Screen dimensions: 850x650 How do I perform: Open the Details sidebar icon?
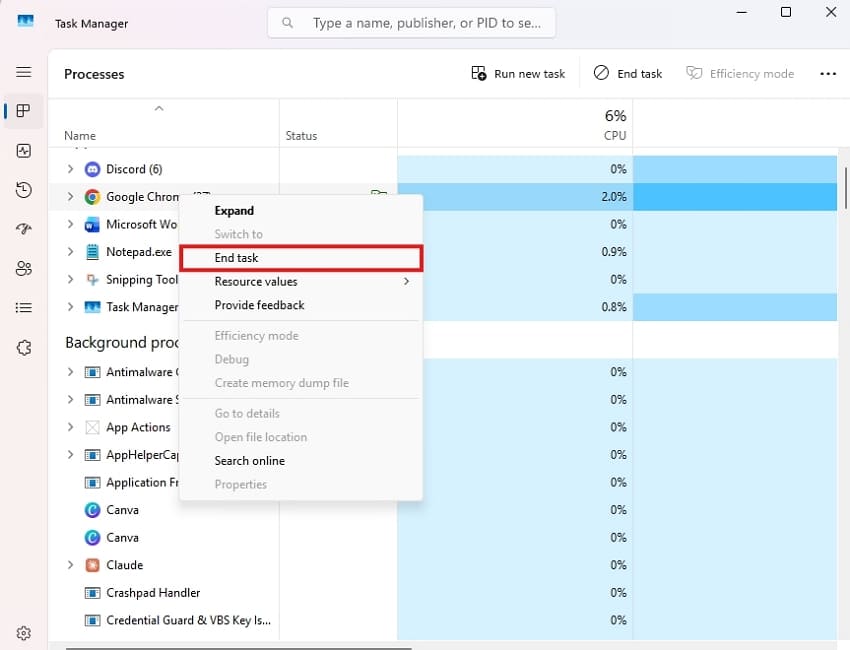tap(23, 308)
